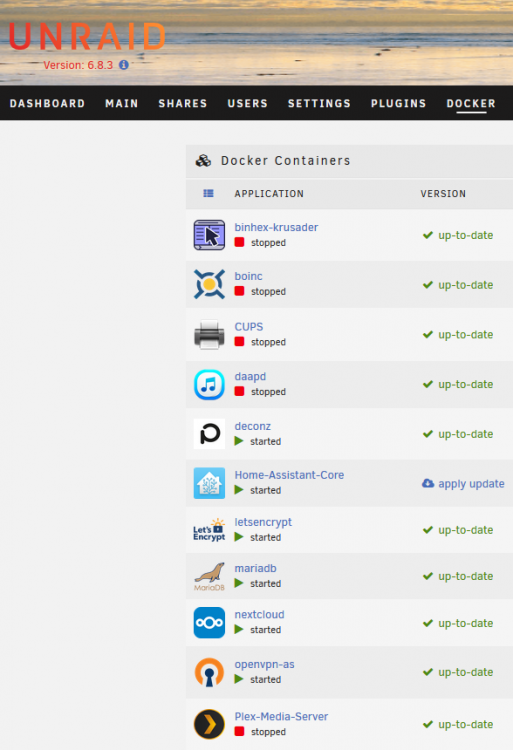Click the Docker Containers cubes icon
This screenshot has height=750, width=513.
point(204,161)
